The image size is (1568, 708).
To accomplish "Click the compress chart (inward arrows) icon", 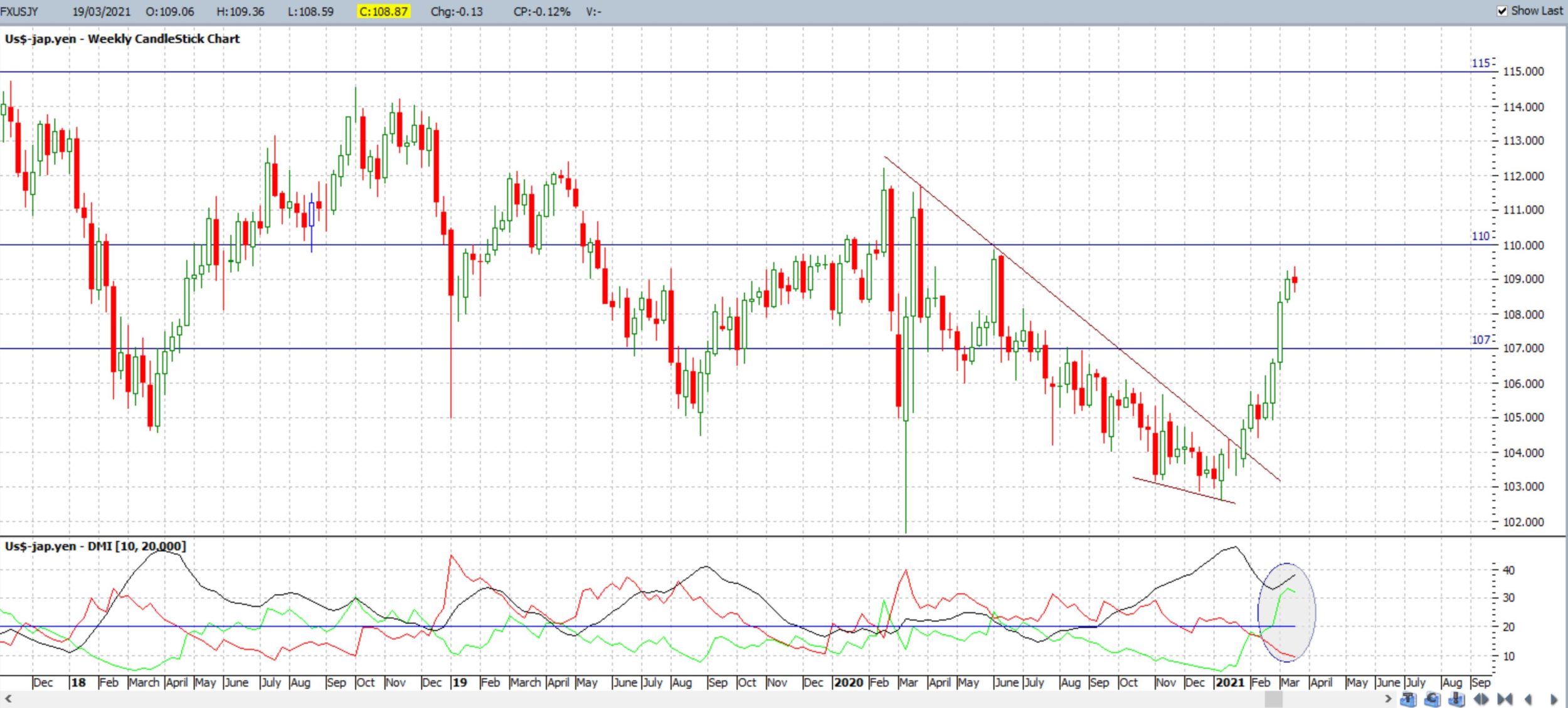I will click(x=1505, y=699).
